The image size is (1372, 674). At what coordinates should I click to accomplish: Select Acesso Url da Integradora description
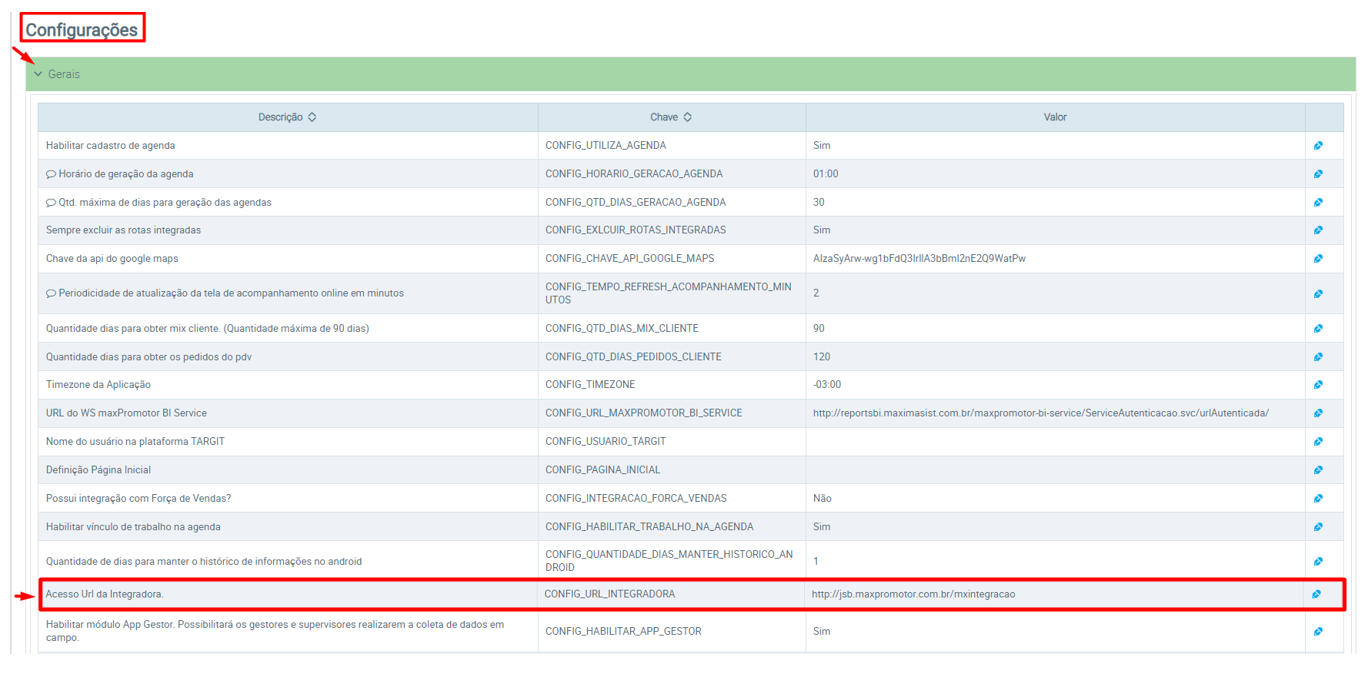(x=104, y=594)
